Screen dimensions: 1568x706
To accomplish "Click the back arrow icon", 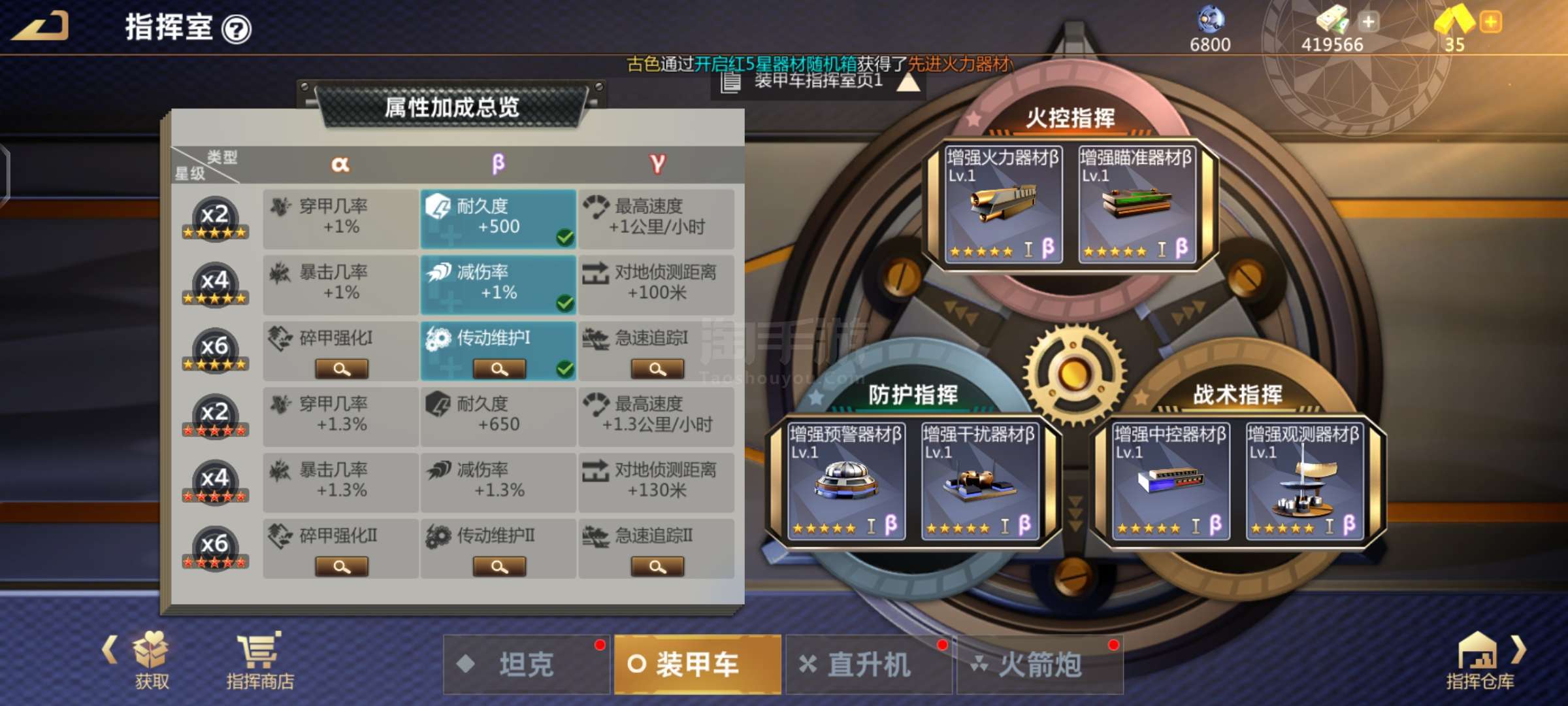I will coord(41,26).
